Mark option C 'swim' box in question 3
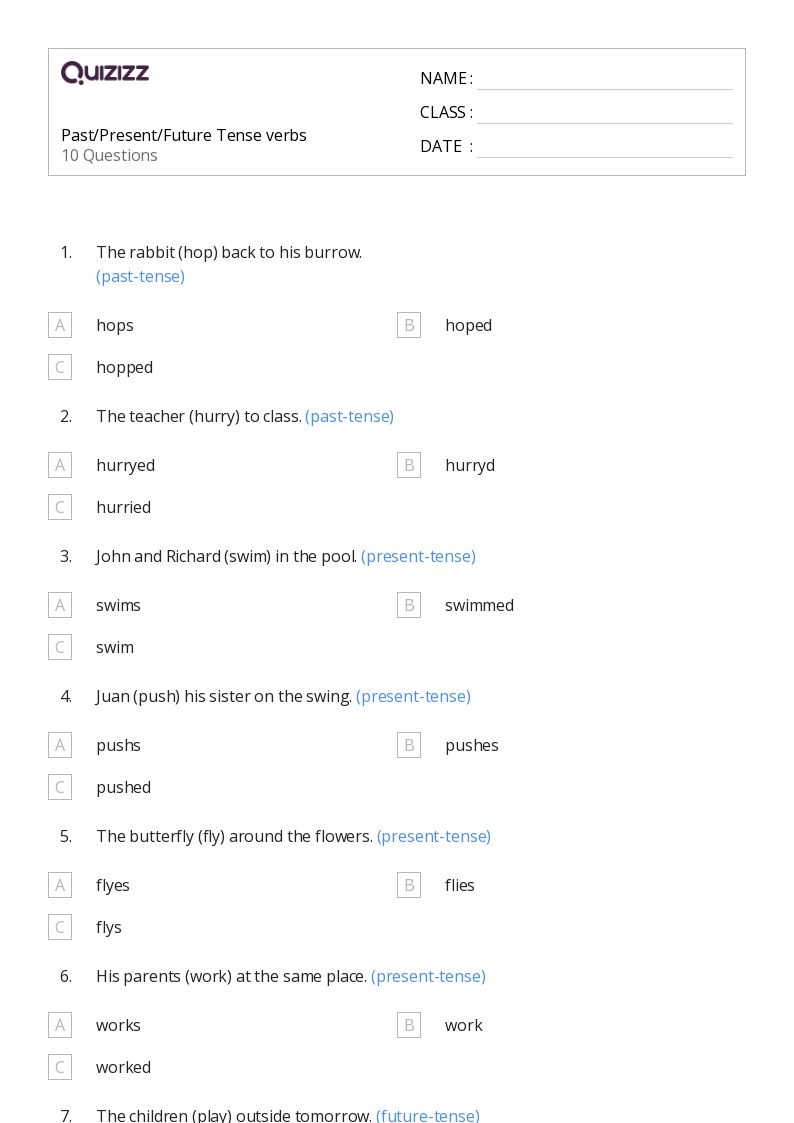 tap(60, 647)
